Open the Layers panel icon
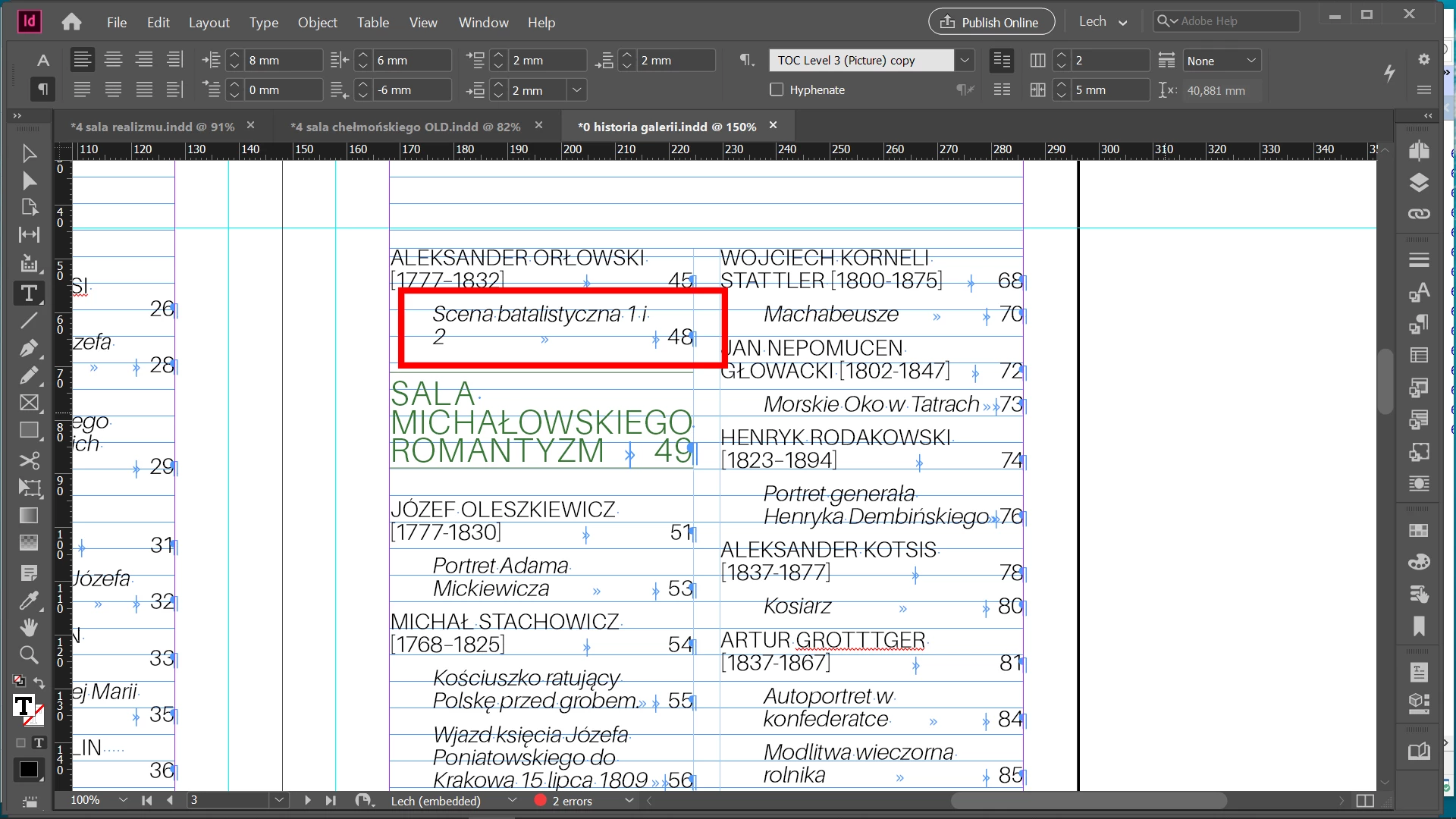This screenshot has height=819, width=1456. pyautogui.click(x=1419, y=183)
